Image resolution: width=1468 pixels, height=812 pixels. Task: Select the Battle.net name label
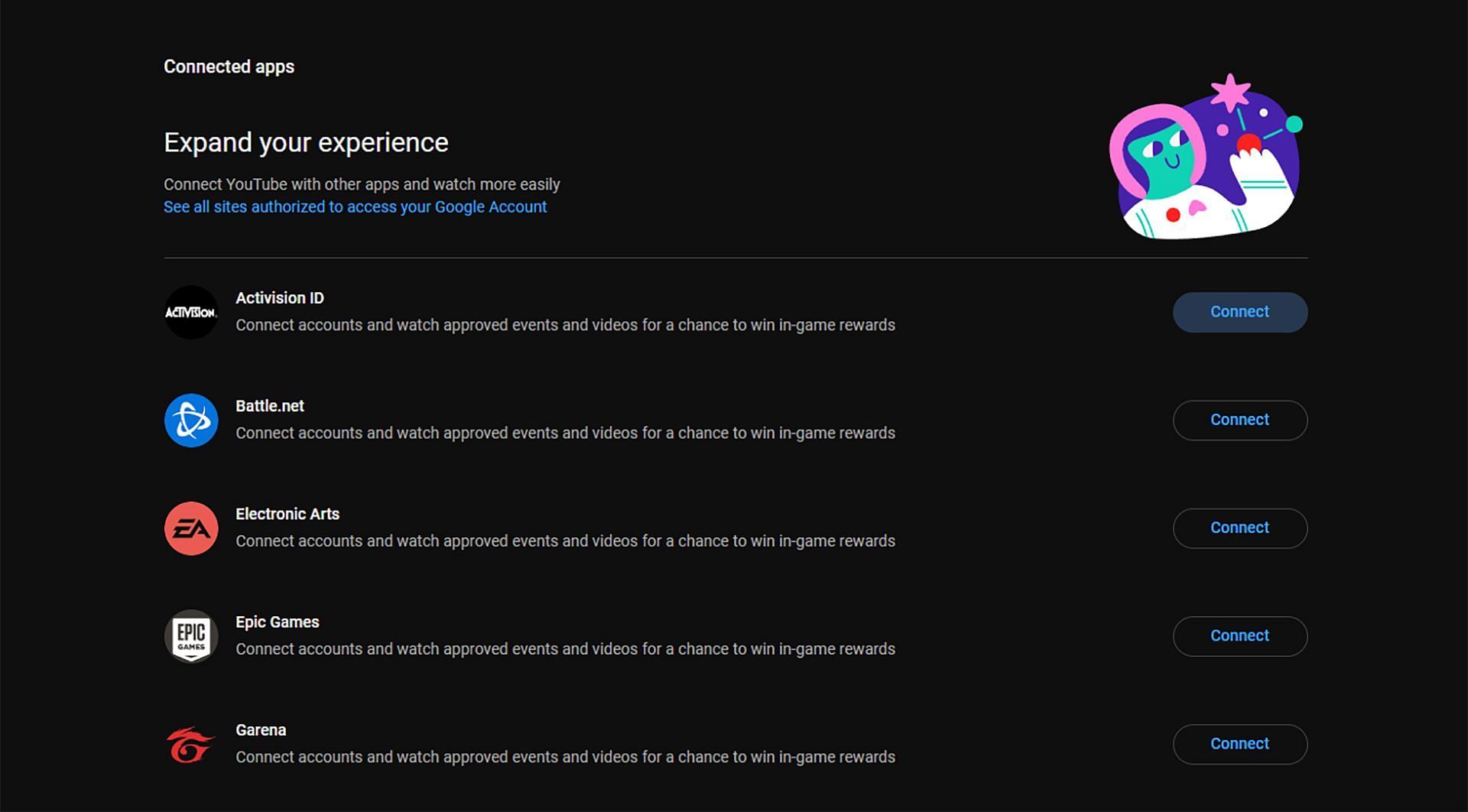pyautogui.click(x=270, y=406)
